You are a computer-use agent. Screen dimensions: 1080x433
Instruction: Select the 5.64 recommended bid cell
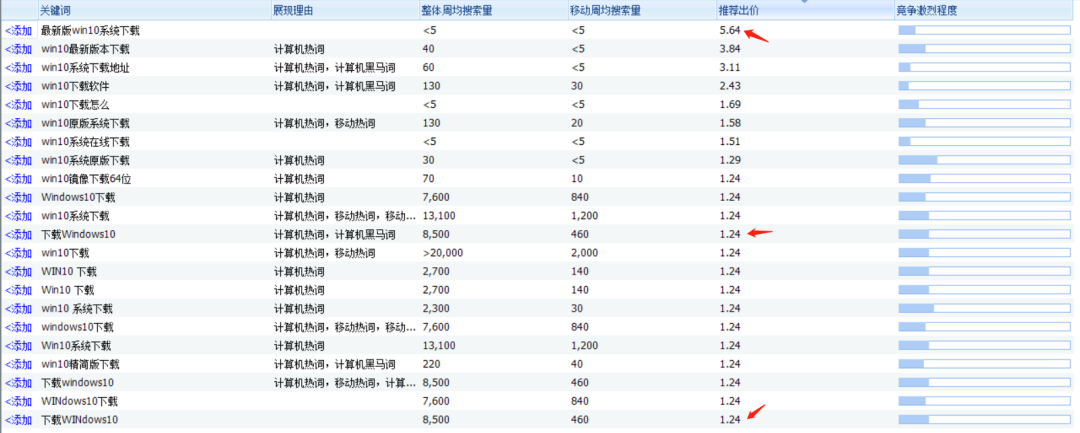point(729,31)
